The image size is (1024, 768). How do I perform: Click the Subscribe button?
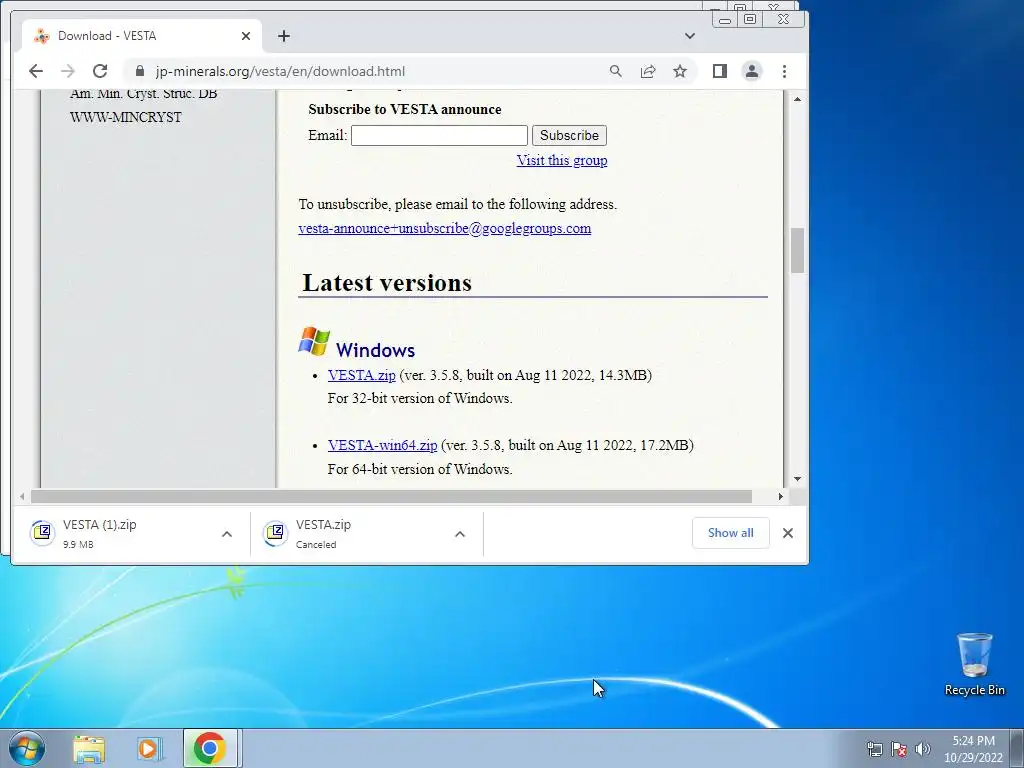[569, 135]
